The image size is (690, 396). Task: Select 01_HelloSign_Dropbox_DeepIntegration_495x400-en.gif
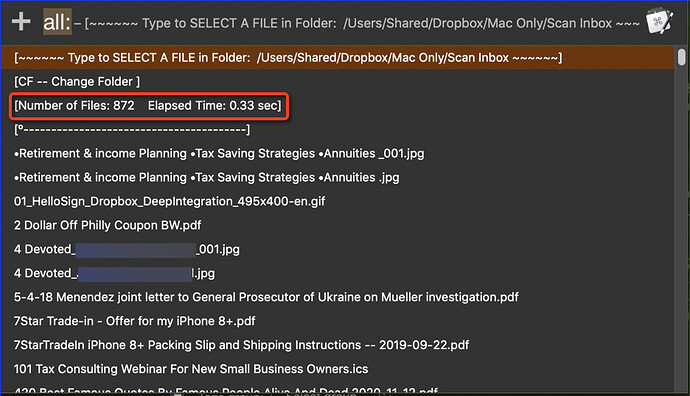(337, 201)
